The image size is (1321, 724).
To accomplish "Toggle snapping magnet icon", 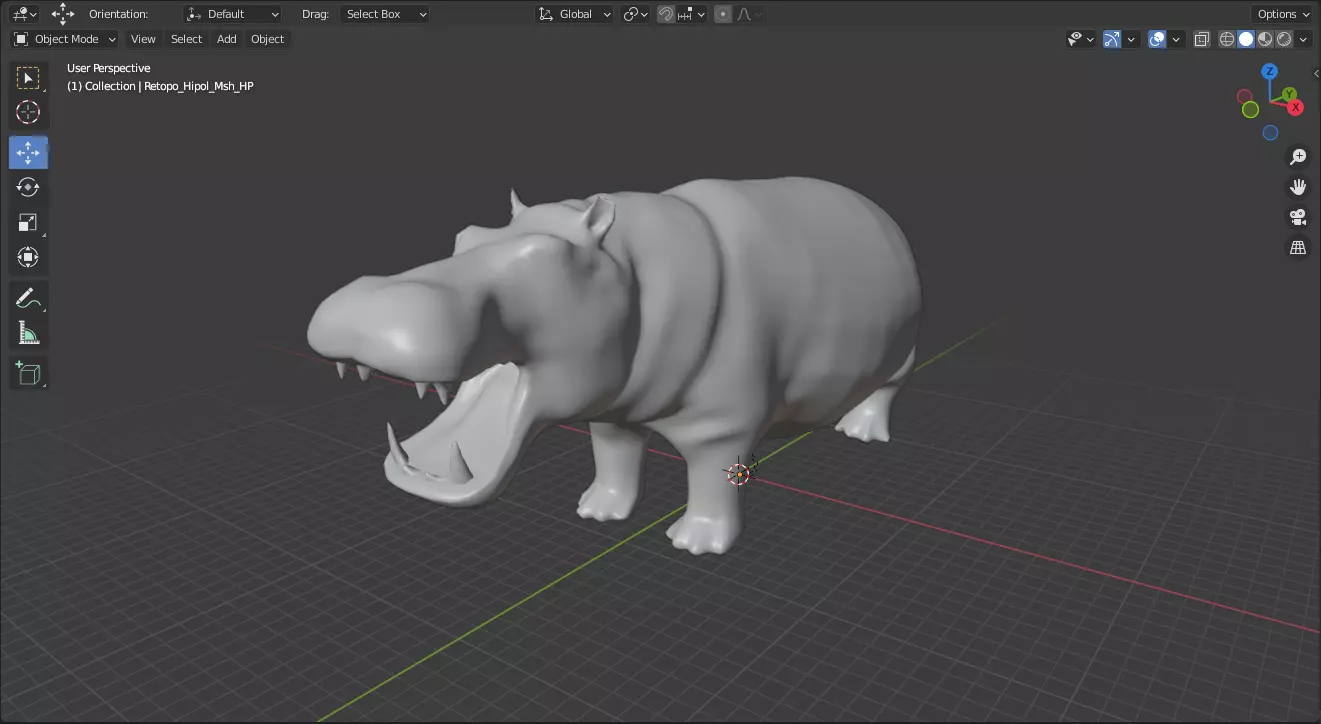I will coord(666,14).
